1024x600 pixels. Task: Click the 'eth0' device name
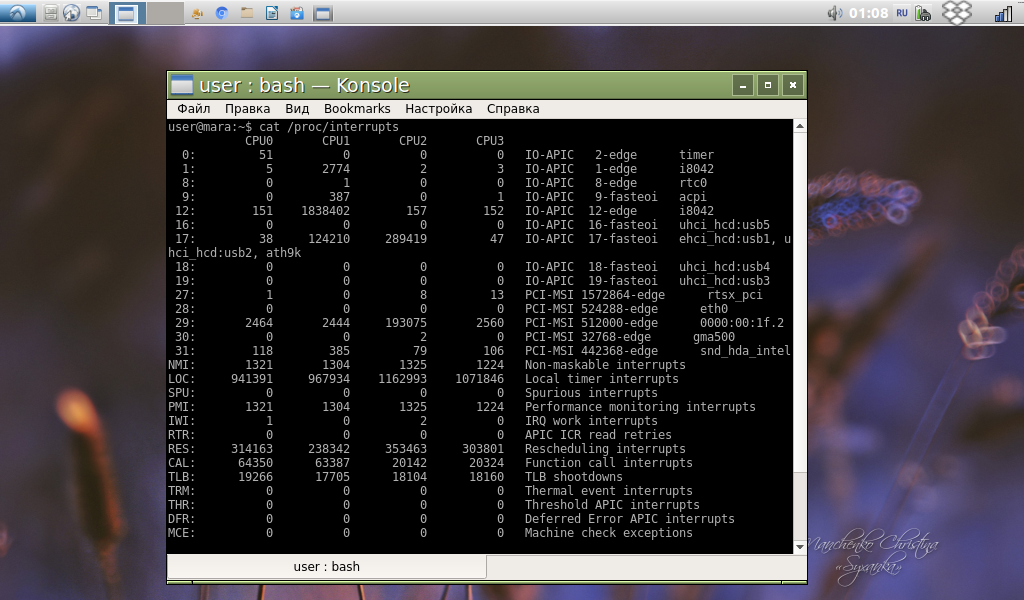click(714, 309)
